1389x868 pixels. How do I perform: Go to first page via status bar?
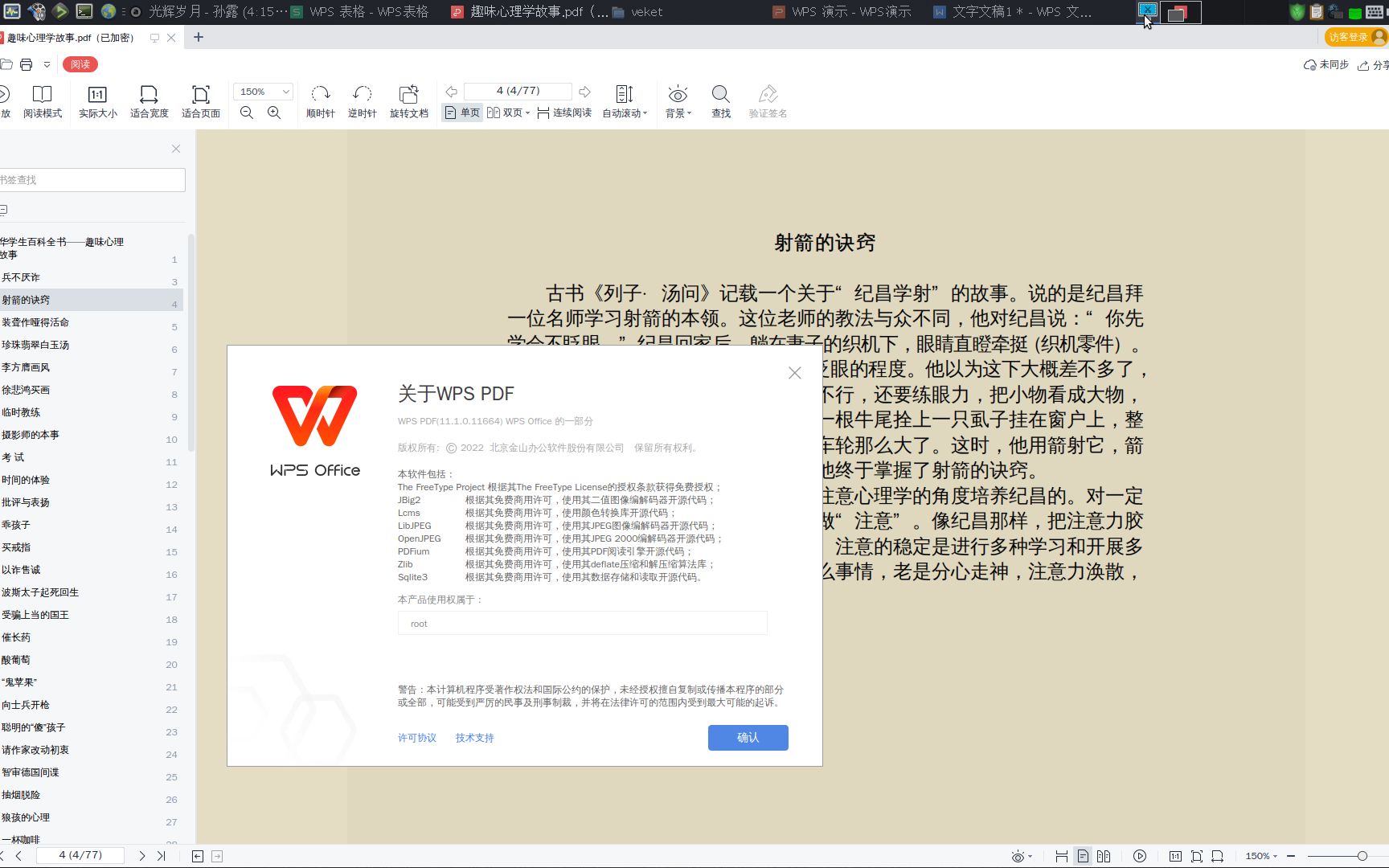(x=2, y=856)
